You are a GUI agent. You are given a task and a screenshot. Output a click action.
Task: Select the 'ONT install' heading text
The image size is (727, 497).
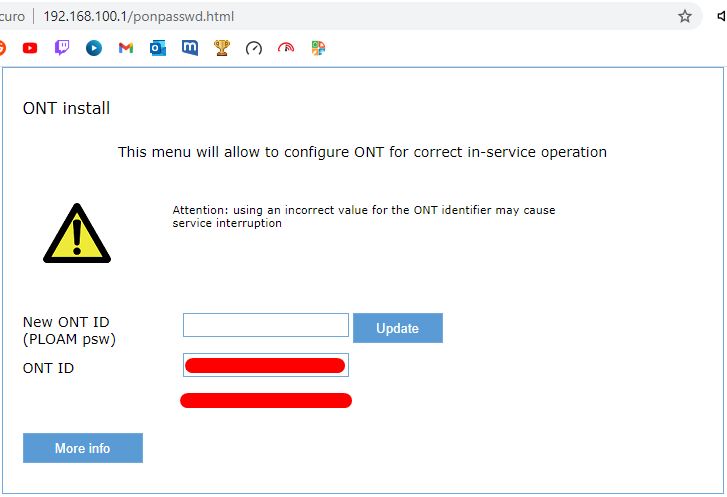(66, 108)
